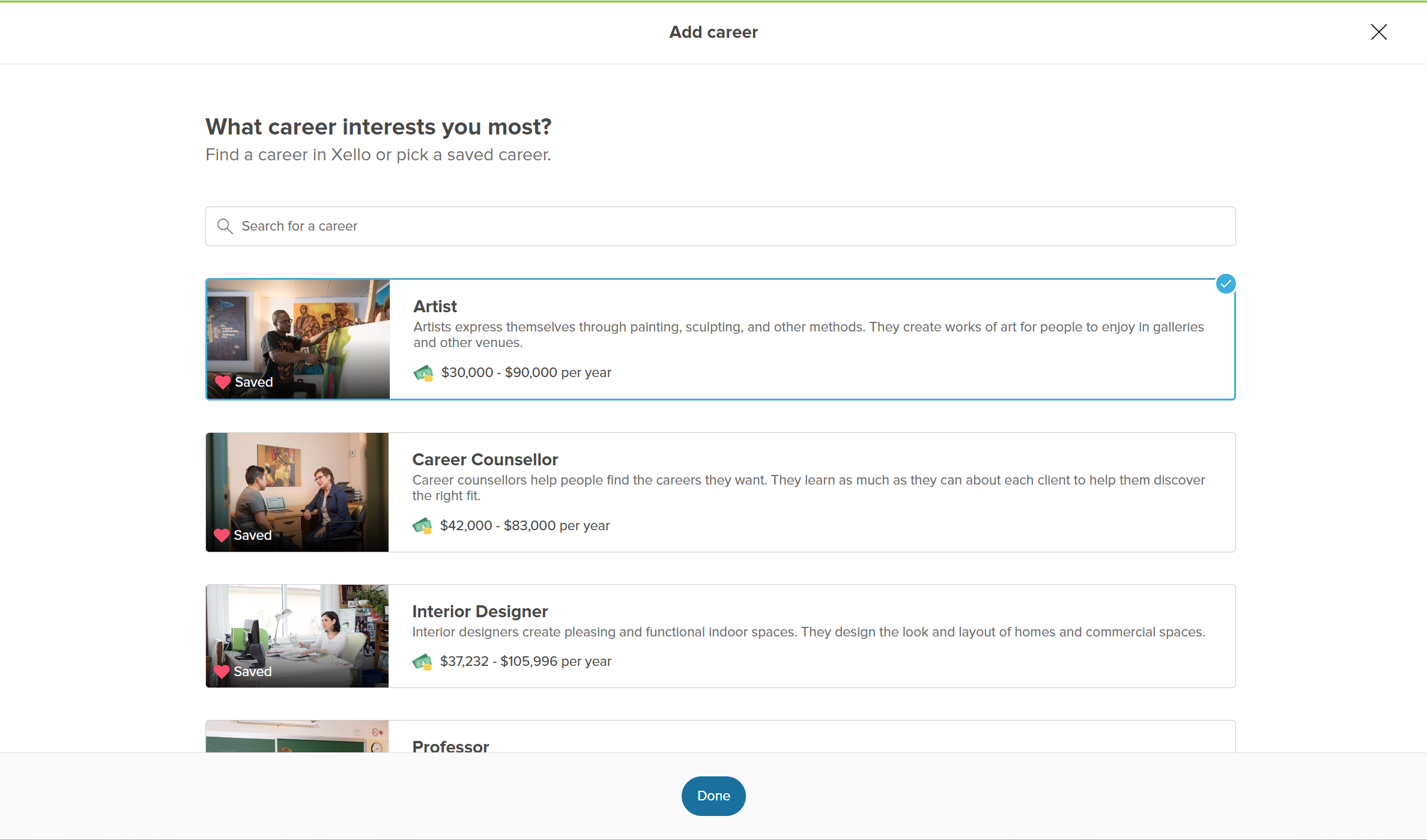Uncheck the blue checkmark on Artist
Image resolution: width=1427 pixels, height=840 pixels.
1225,283
